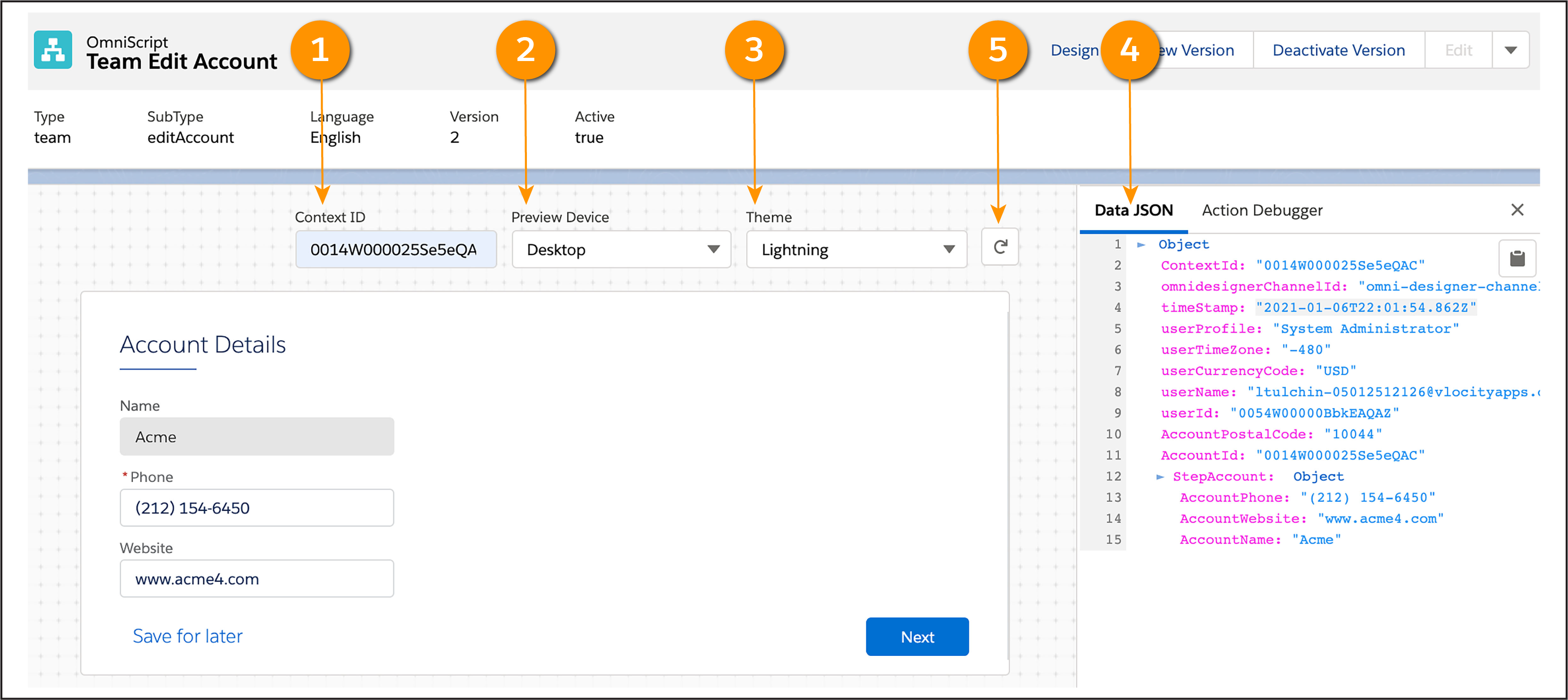Copy Data JSON with clipboard icon

coord(1517,258)
